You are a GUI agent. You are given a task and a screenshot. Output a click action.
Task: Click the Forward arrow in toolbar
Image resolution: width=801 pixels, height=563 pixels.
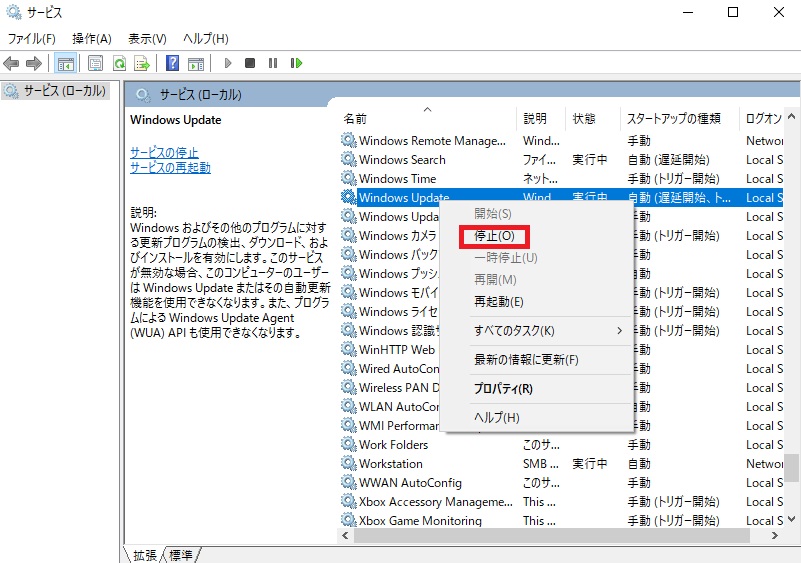[33, 63]
